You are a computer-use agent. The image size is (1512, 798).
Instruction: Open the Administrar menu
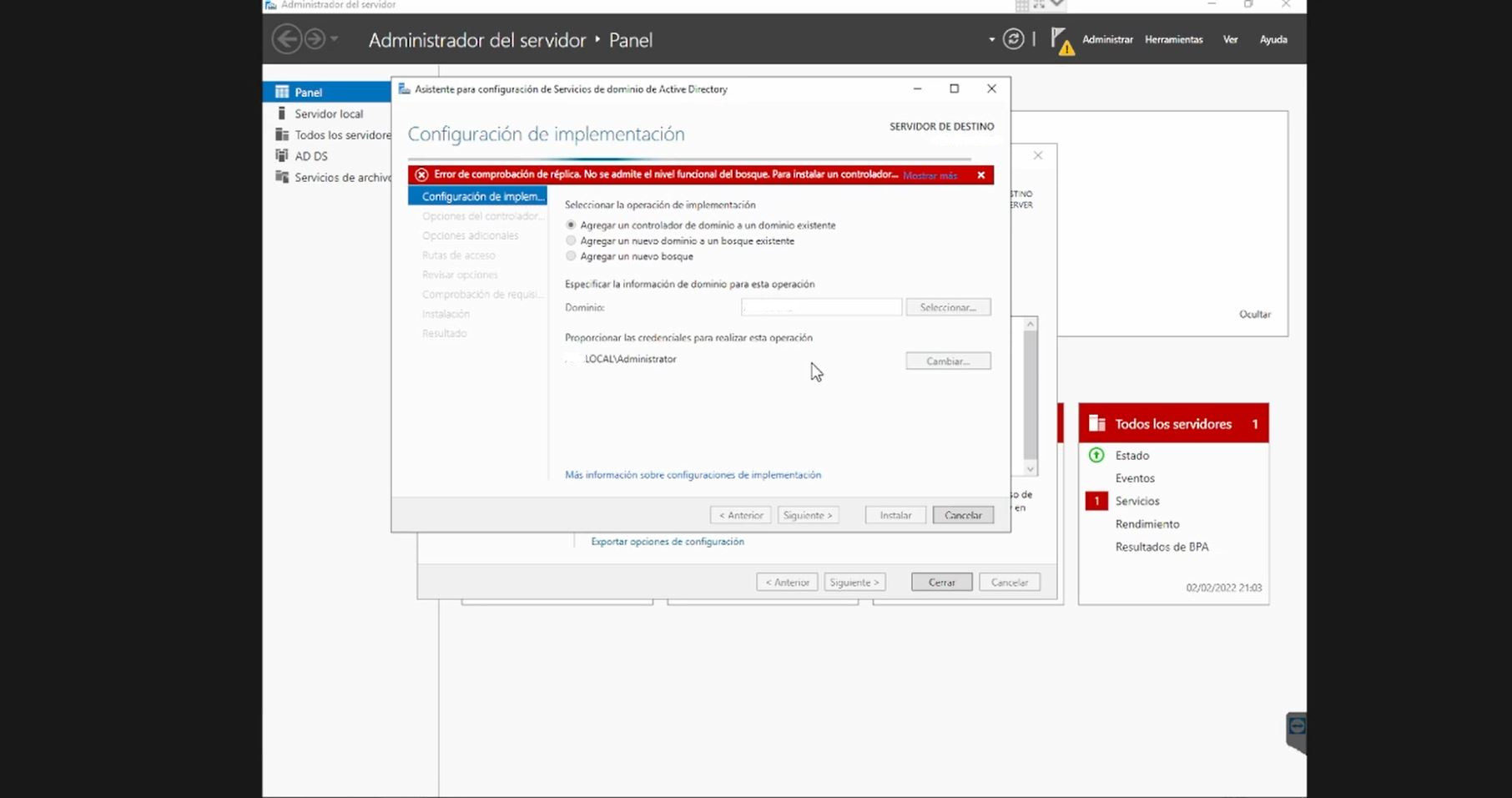[x=1107, y=39]
